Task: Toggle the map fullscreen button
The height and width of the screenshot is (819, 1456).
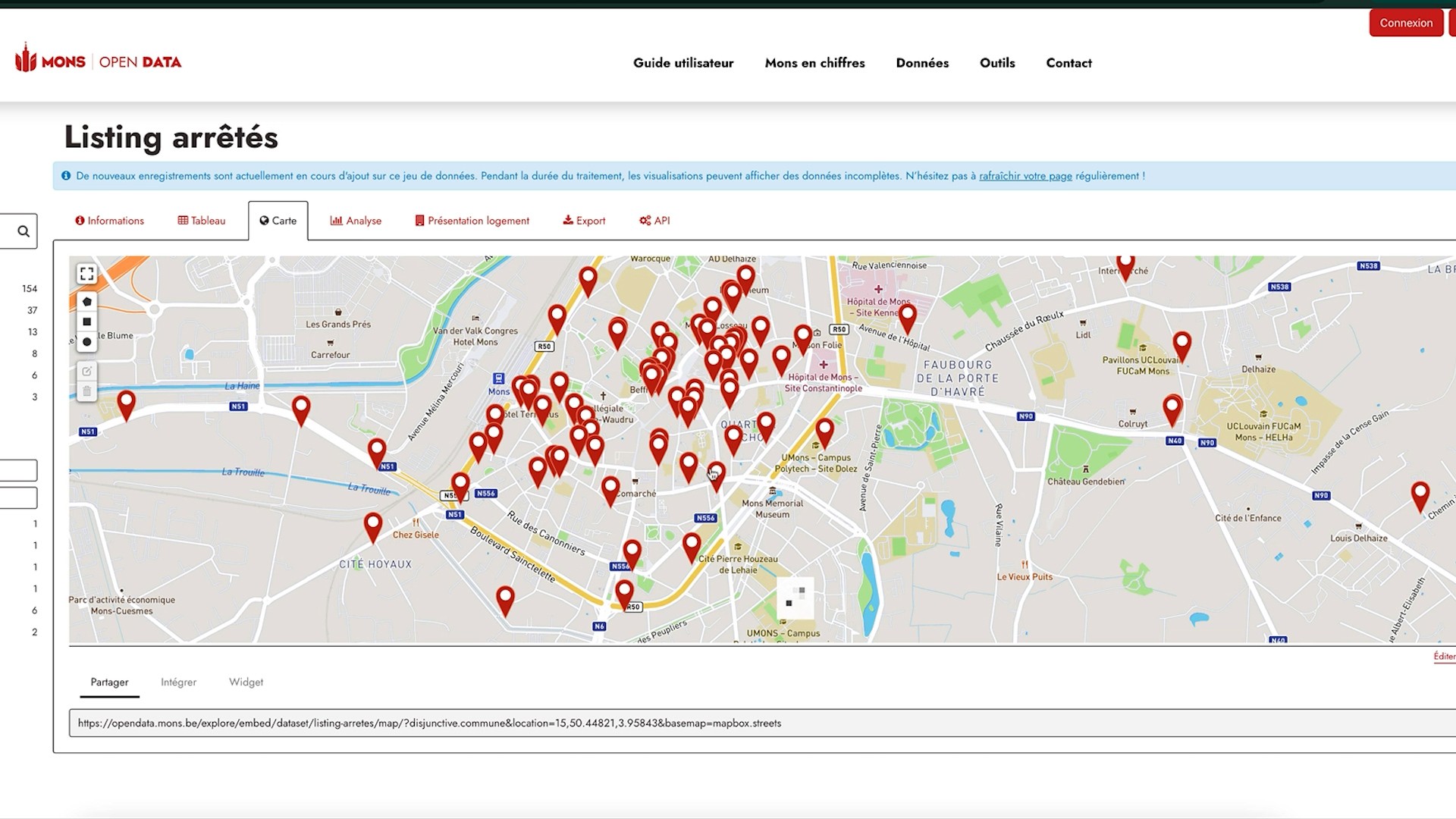Action: click(86, 274)
